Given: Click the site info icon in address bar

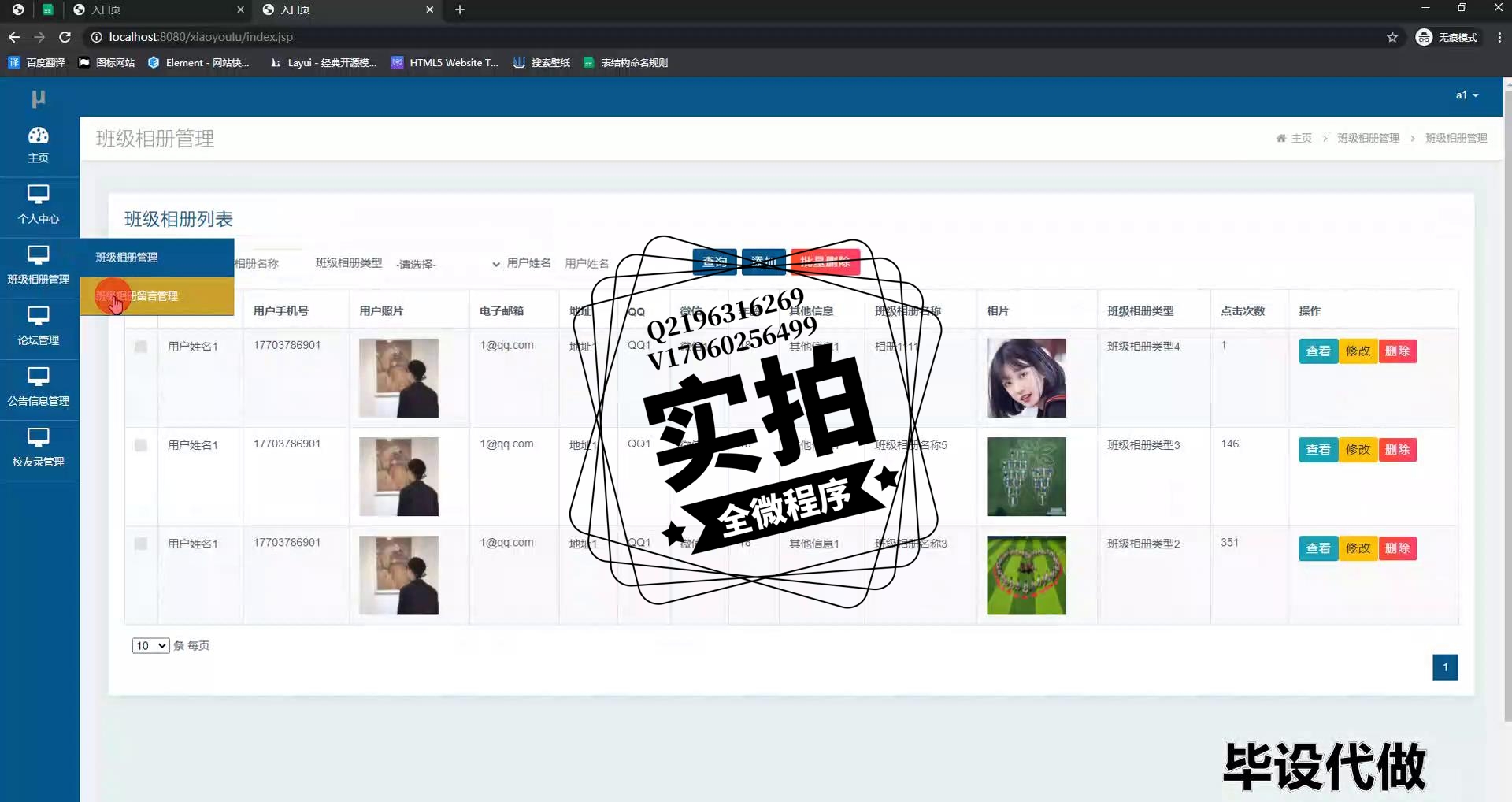Looking at the screenshot, I should (96, 37).
